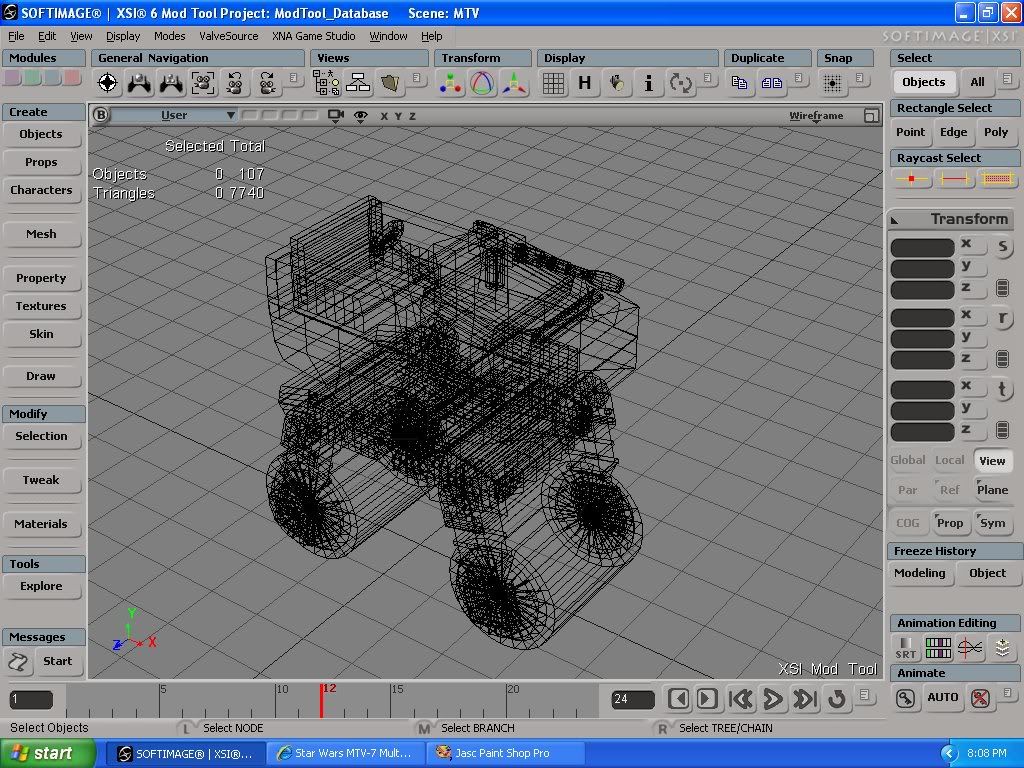Image resolution: width=1024 pixels, height=768 pixels.
Task: Open the Display section options menu icon
Action: (x=708, y=78)
